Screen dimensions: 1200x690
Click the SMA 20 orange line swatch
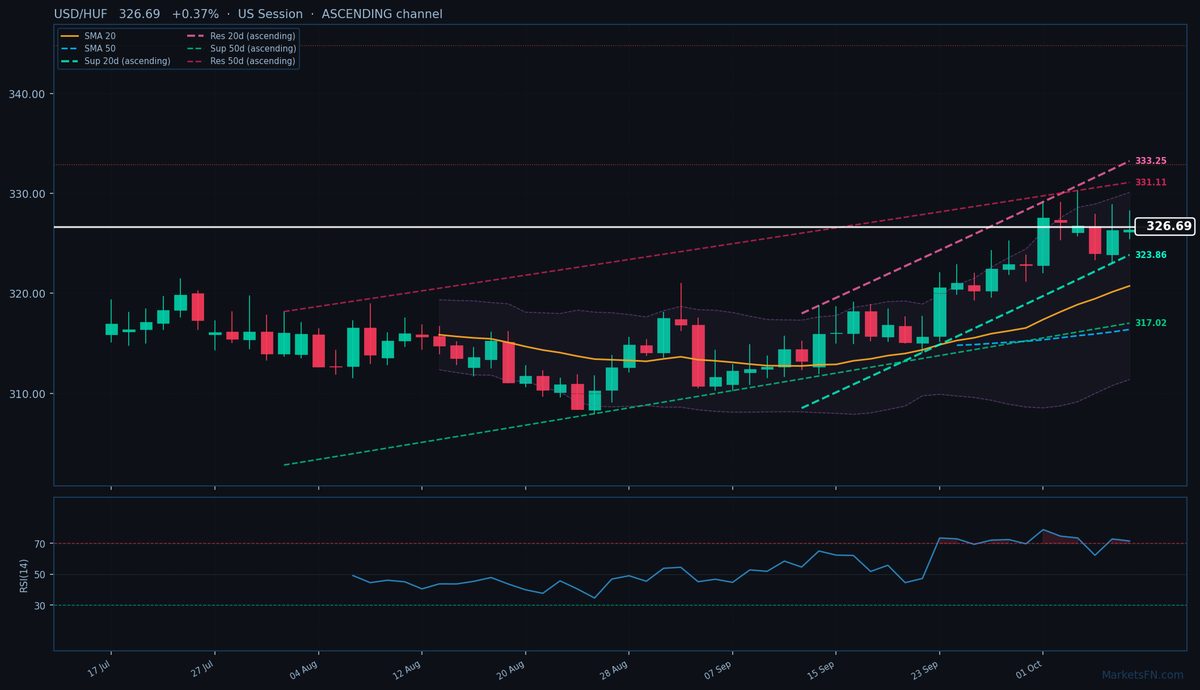[70, 36]
